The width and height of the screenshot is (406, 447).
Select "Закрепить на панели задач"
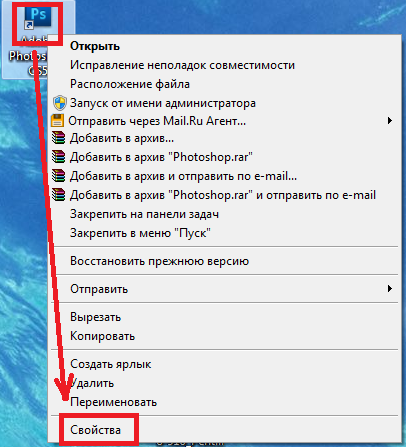click(144, 214)
